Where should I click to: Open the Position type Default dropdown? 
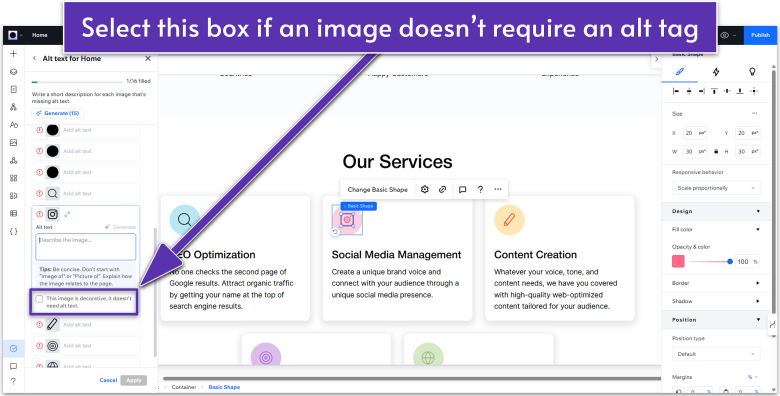716,354
